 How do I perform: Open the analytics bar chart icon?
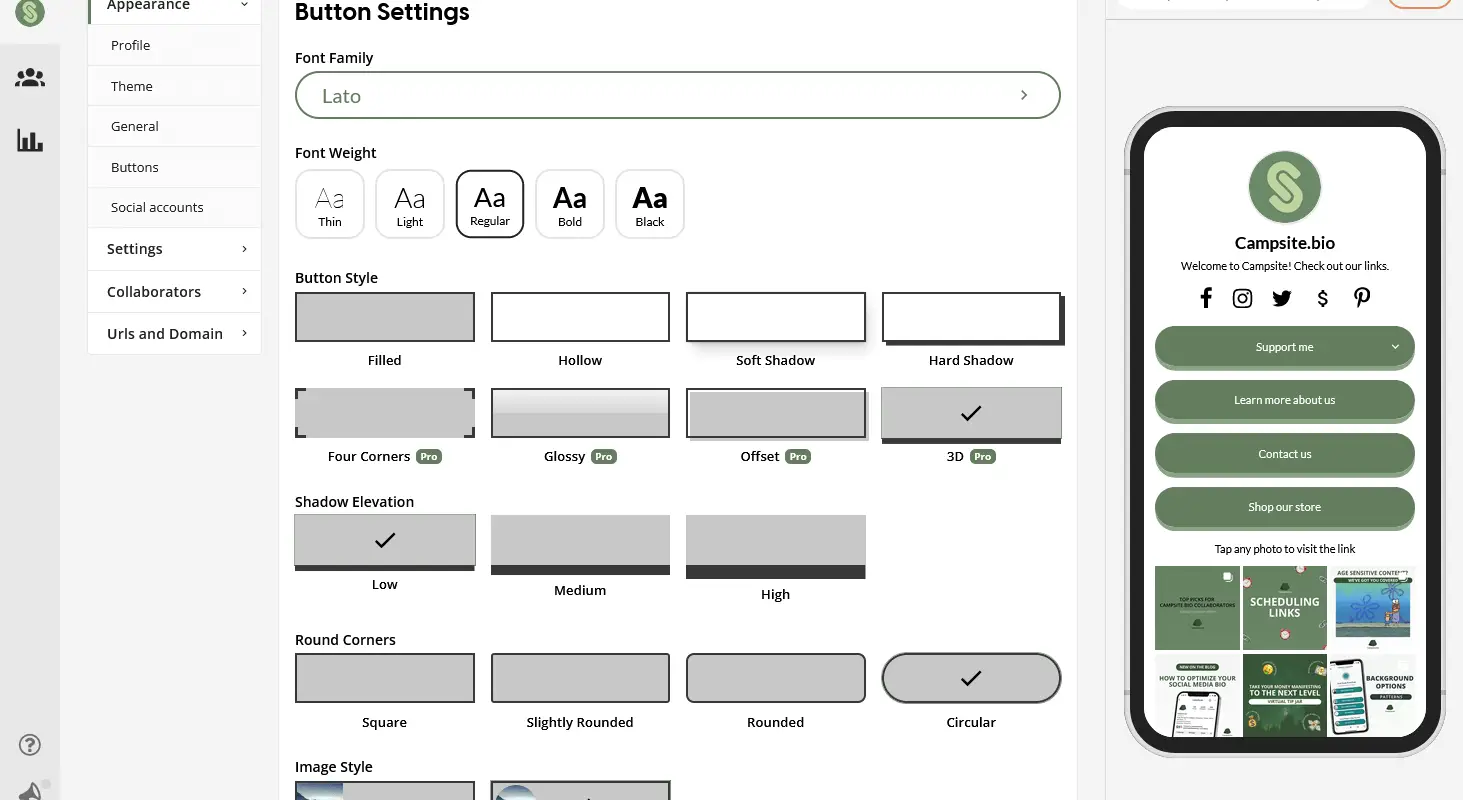[x=30, y=140]
